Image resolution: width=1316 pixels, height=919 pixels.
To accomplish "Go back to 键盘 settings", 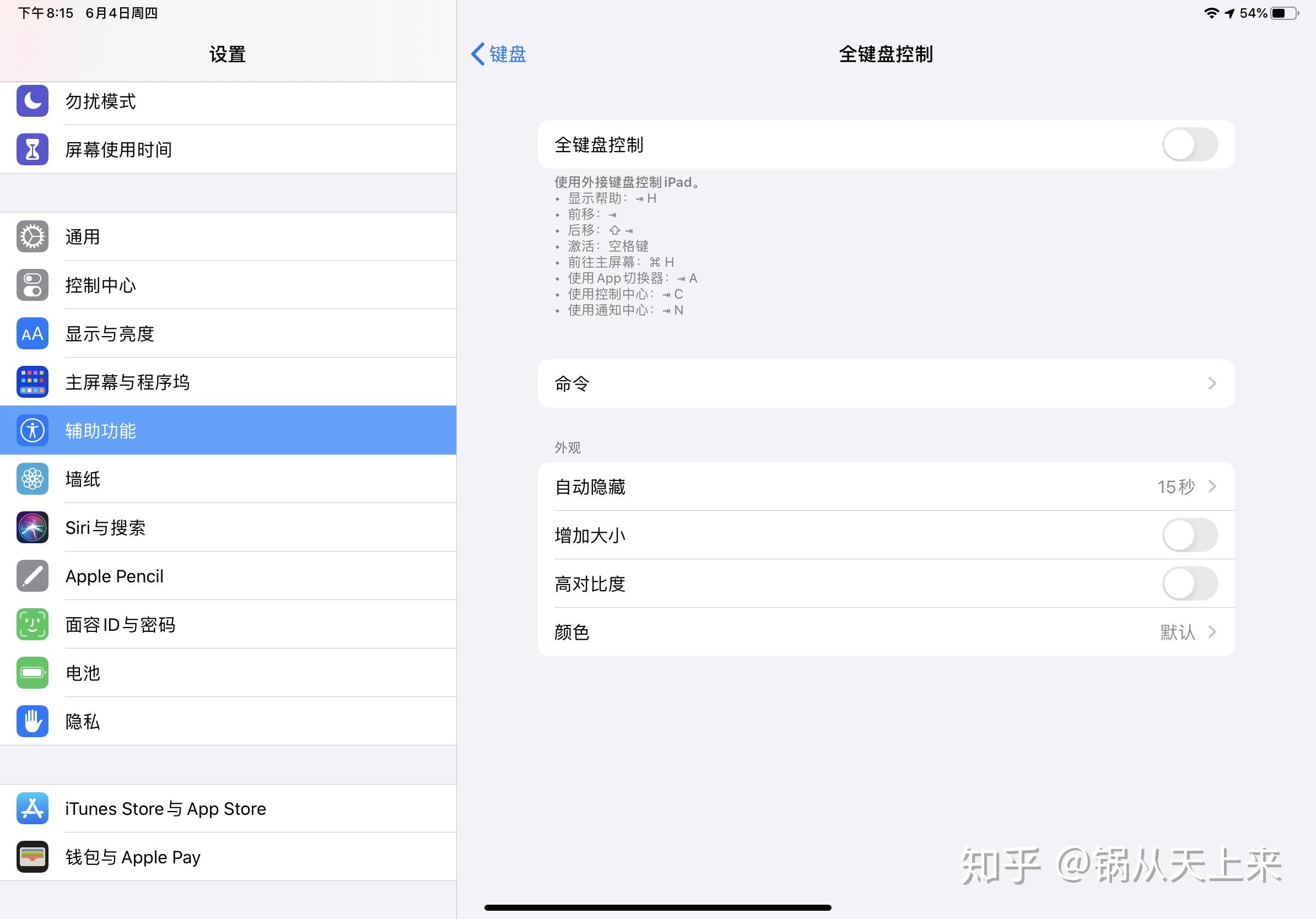I will pos(499,55).
